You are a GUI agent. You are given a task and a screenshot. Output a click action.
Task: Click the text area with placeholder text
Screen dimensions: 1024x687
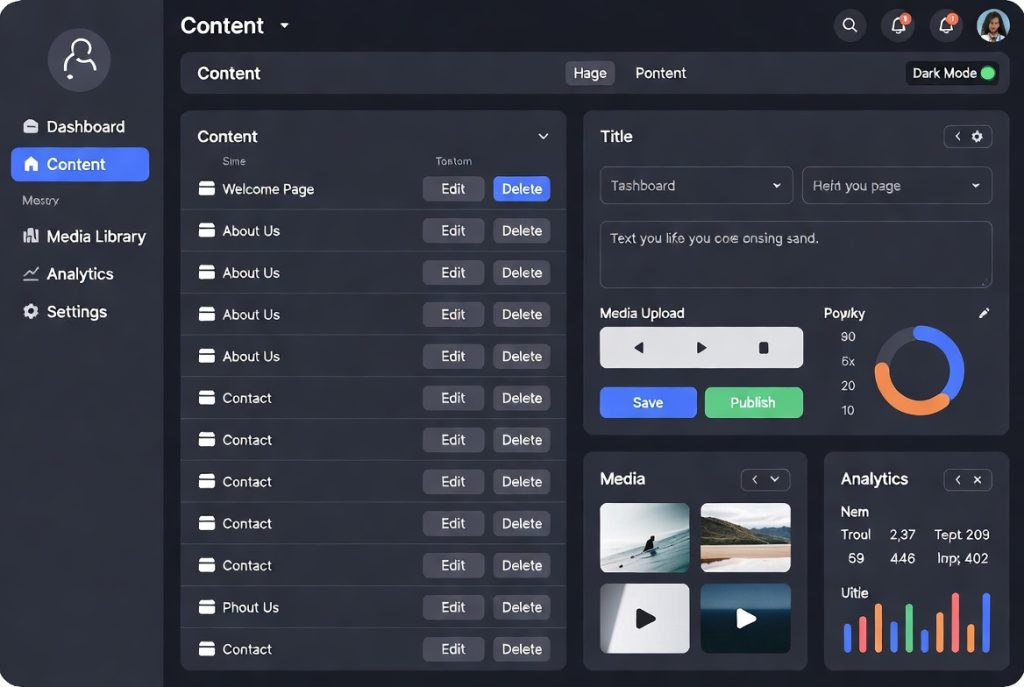tap(795, 254)
